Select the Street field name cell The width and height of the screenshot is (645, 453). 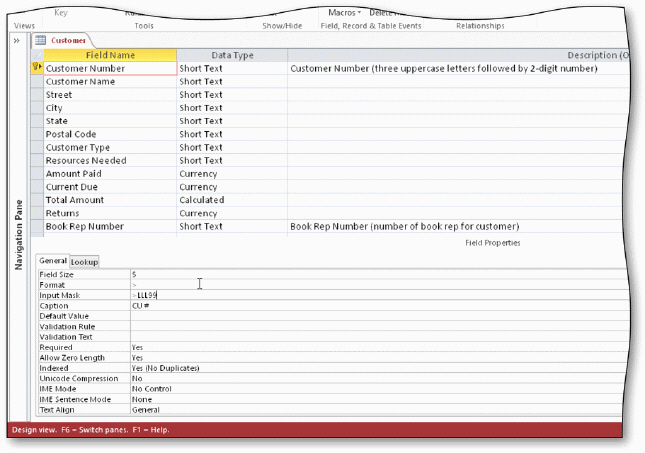point(110,95)
